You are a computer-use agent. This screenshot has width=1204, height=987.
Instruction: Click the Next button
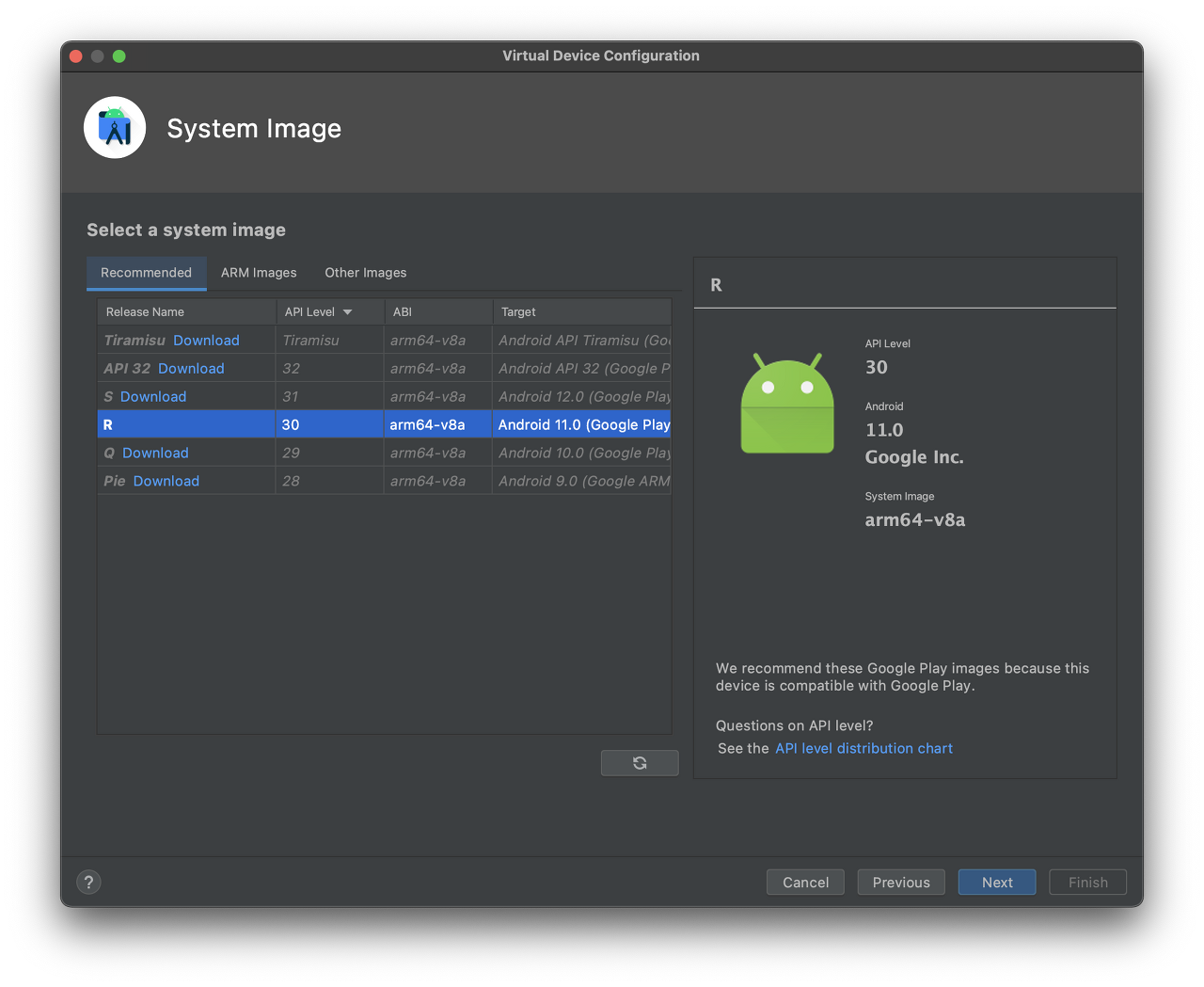997,883
